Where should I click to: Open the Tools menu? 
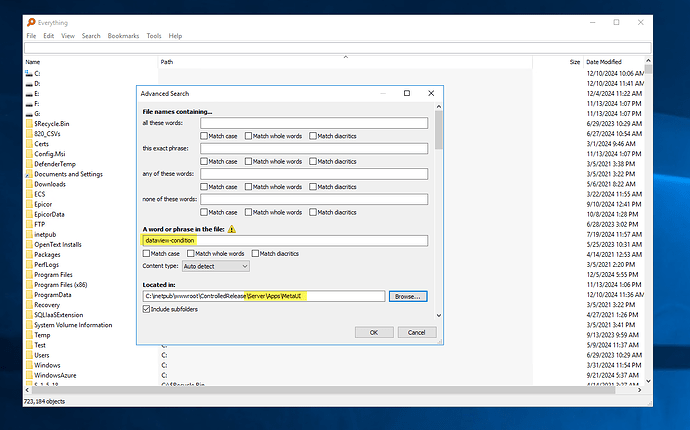[154, 36]
